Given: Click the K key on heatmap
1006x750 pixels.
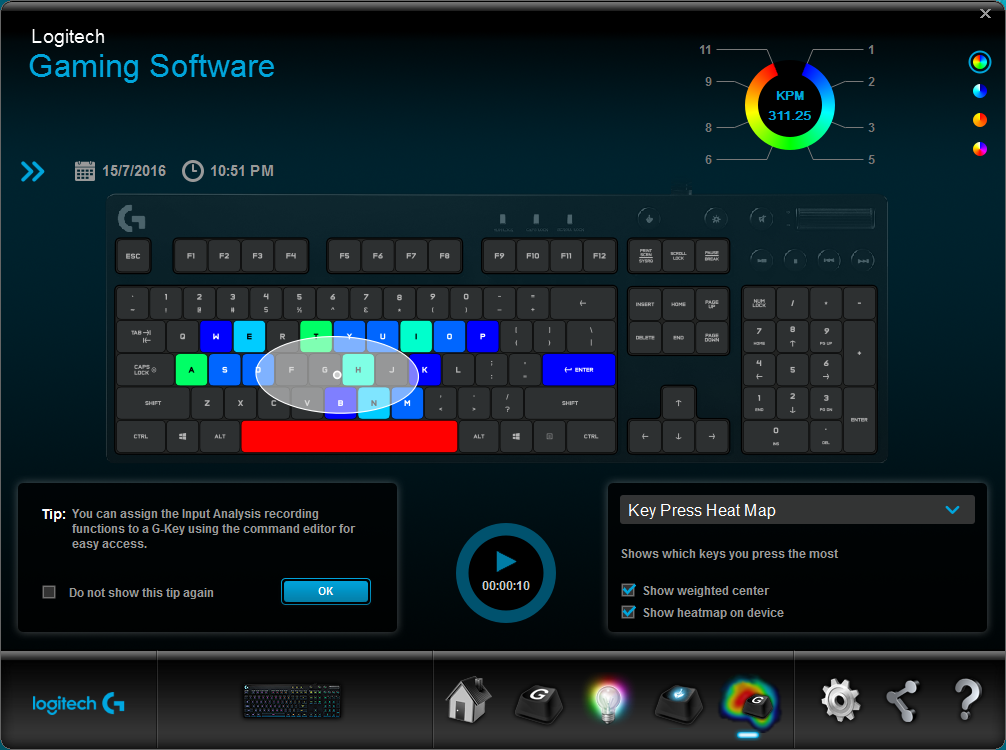Looking at the screenshot, I should click(425, 370).
